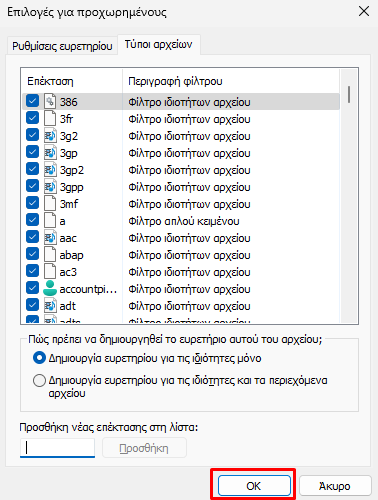This screenshot has height=500, width=378.
Task: Uncheck the adt extension checkbox
Action: (x=32, y=305)
